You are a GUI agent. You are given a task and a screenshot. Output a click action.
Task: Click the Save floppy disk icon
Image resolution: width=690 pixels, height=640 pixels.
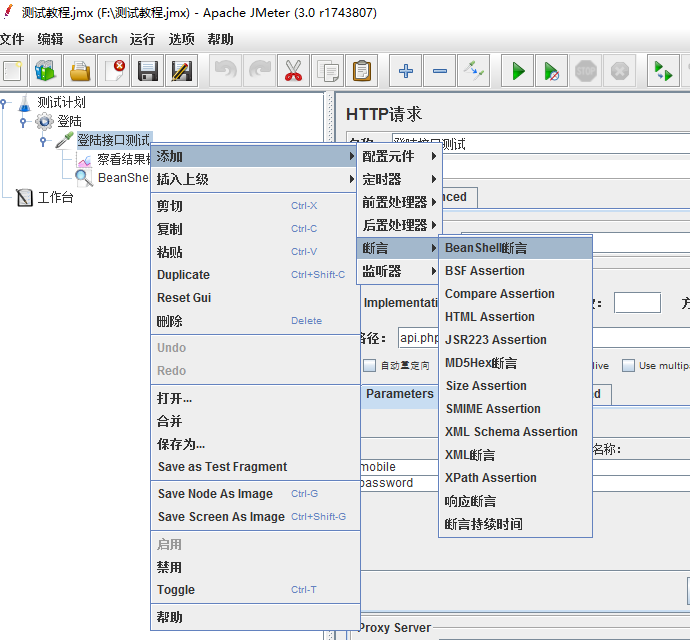147,70
